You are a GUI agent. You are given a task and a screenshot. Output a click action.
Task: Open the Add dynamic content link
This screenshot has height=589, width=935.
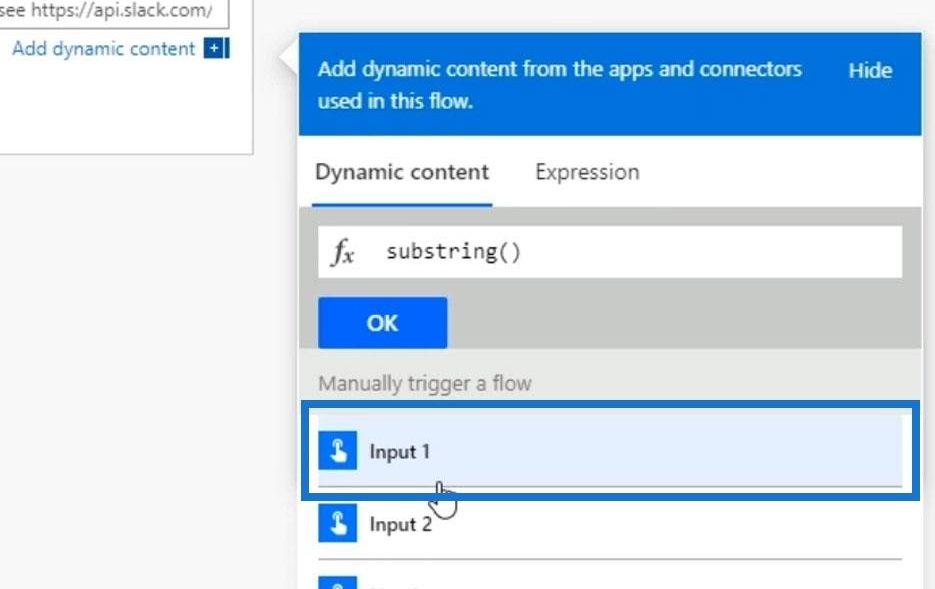104,49
